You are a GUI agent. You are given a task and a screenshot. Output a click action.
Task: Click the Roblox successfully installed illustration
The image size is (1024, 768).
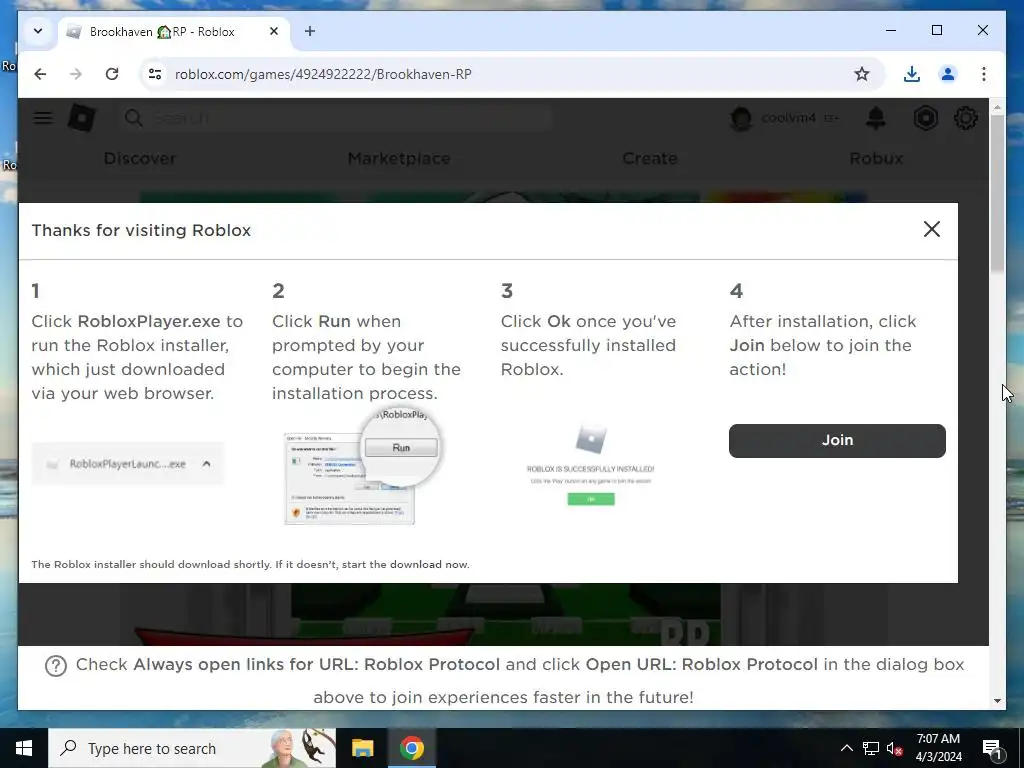pos(590,464)
